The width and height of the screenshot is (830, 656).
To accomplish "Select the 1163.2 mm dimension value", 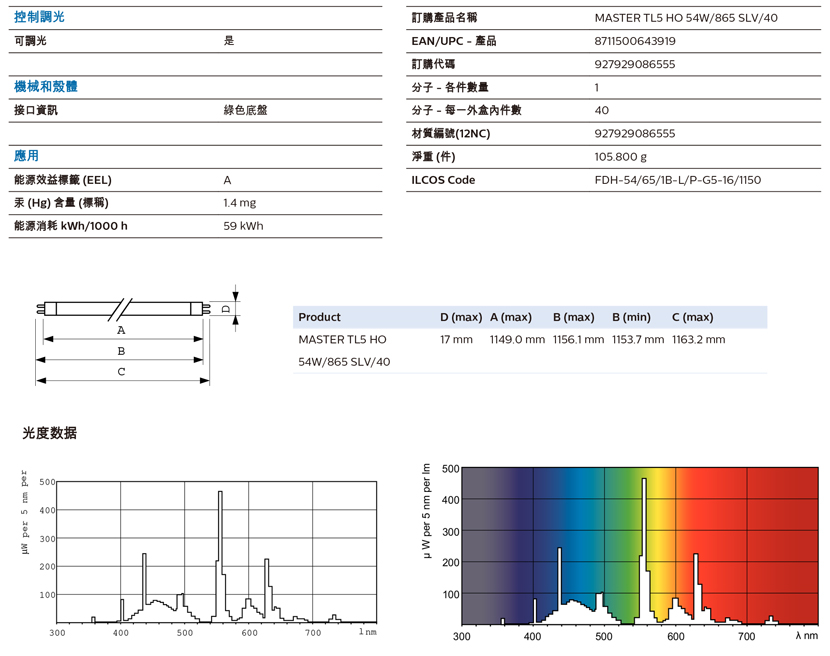I will pos(699,339).
